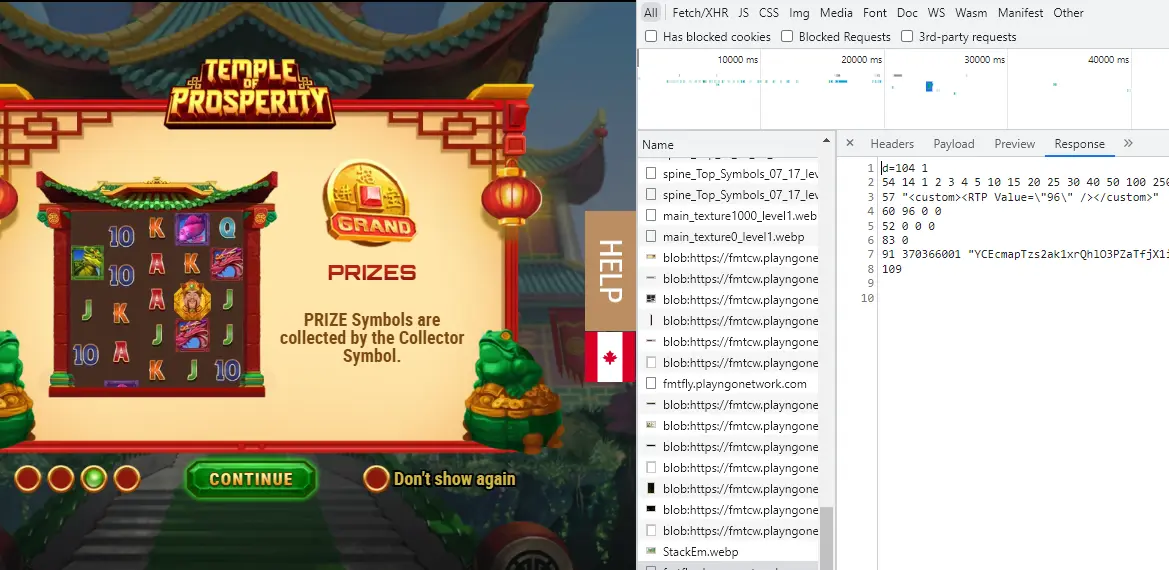Select the Don't show again option
Screen dimensions: 1169x570
[439, 478]
